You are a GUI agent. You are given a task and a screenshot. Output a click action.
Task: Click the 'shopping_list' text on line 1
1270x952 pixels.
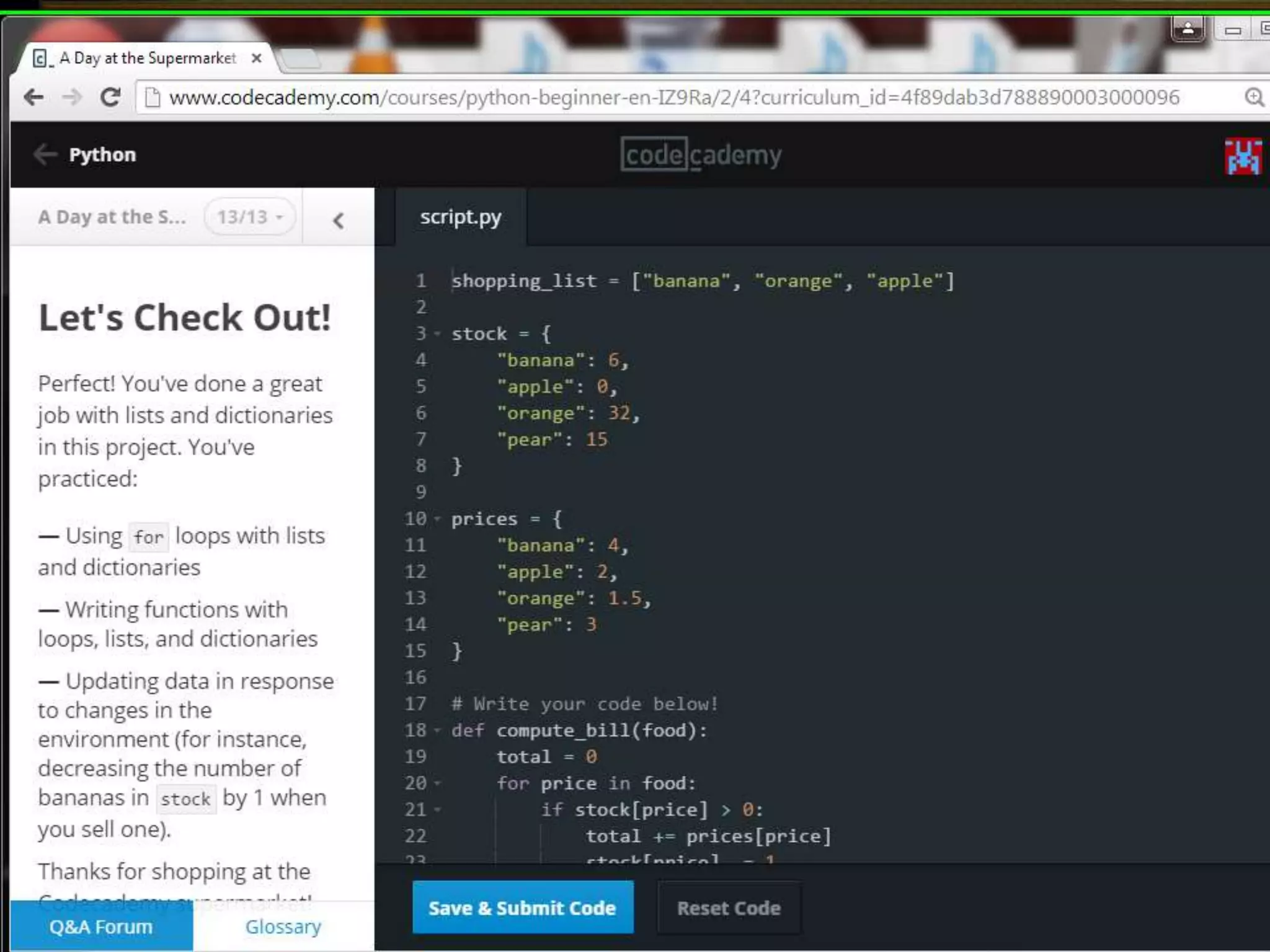point(524,281)
